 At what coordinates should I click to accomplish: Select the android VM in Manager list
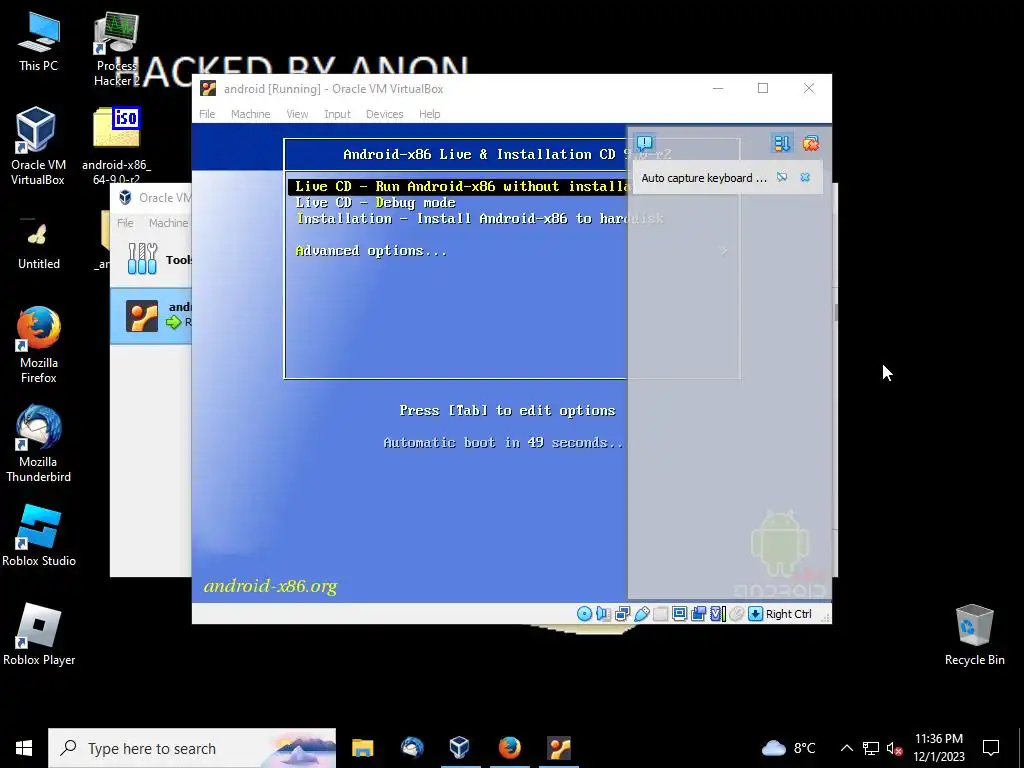coord(151,316)
